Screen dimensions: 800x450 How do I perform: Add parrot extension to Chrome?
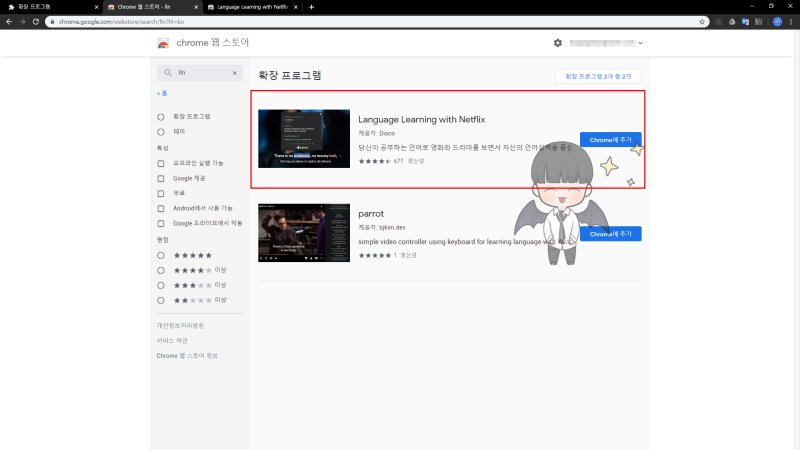point(610,234)
